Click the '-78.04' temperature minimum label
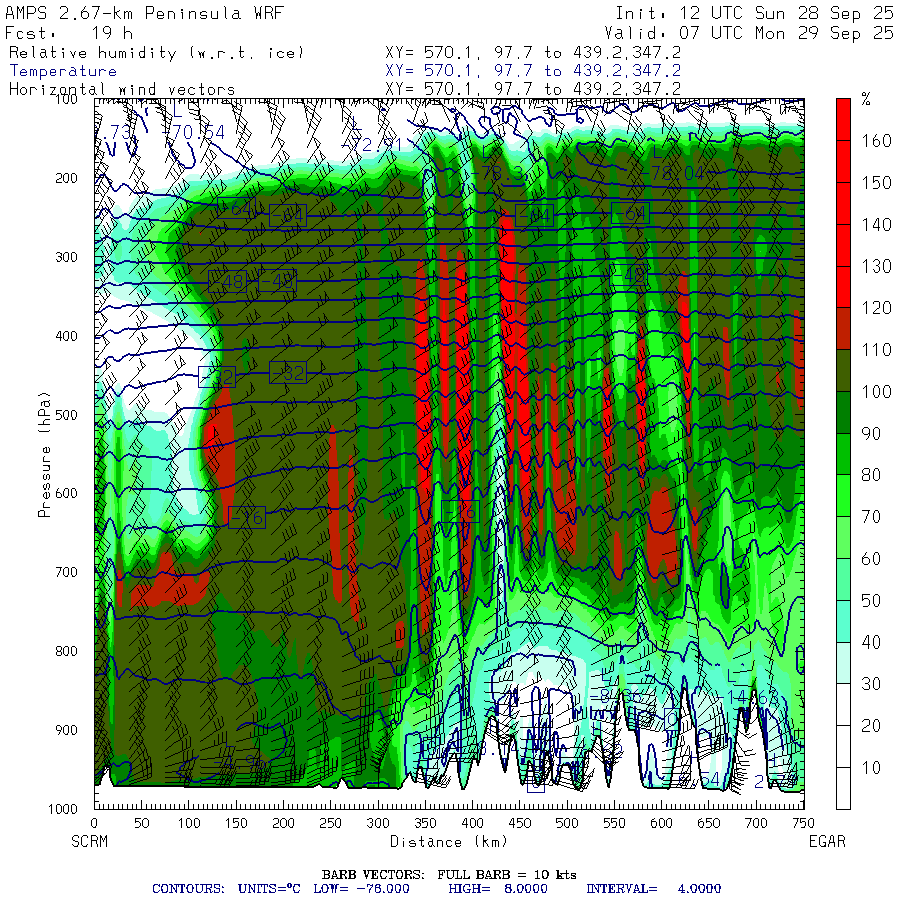The width and height of the screenshot is (900, 900). [673, 173]
